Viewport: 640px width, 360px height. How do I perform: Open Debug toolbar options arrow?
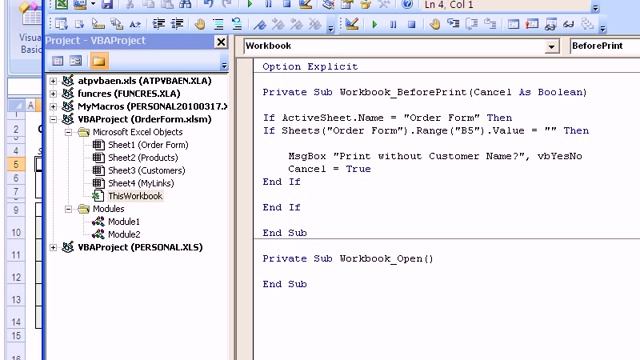[603, 28]
